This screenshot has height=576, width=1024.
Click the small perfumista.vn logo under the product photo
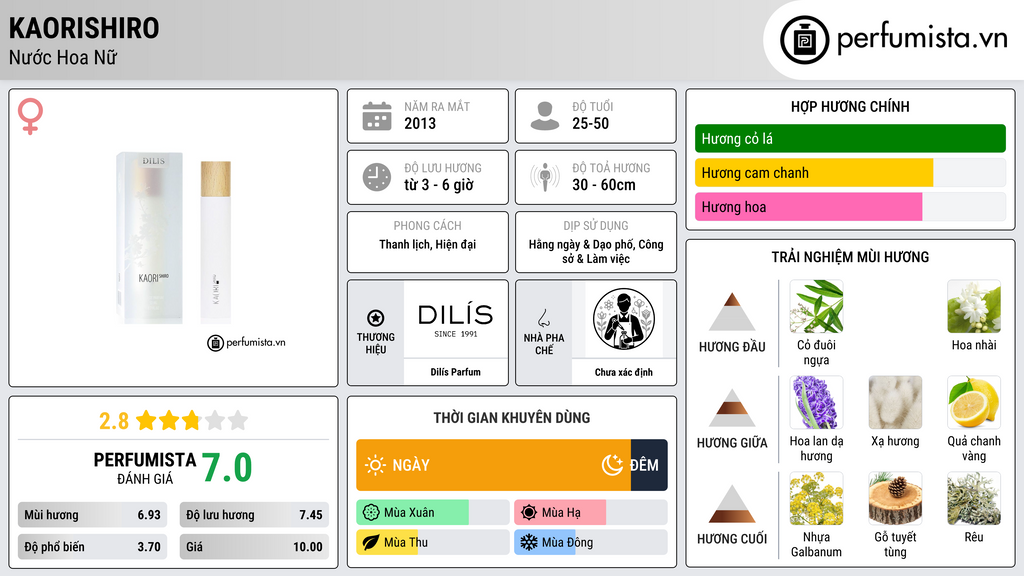(x=246, y=342)
